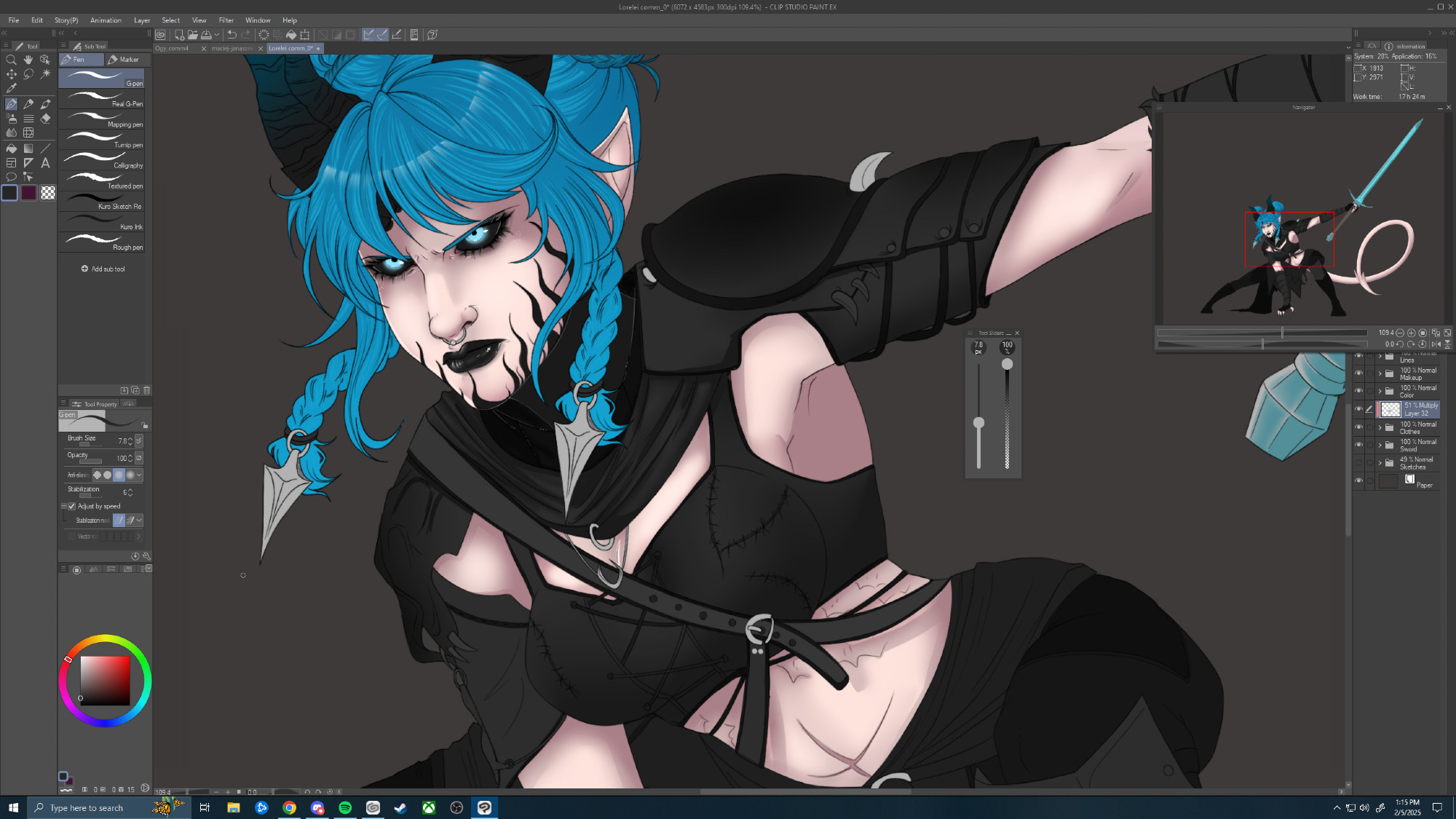The height and width of the screenshot is (819, 1456).
Task: Select the Move layer tool
Action: tap(11, 74)
